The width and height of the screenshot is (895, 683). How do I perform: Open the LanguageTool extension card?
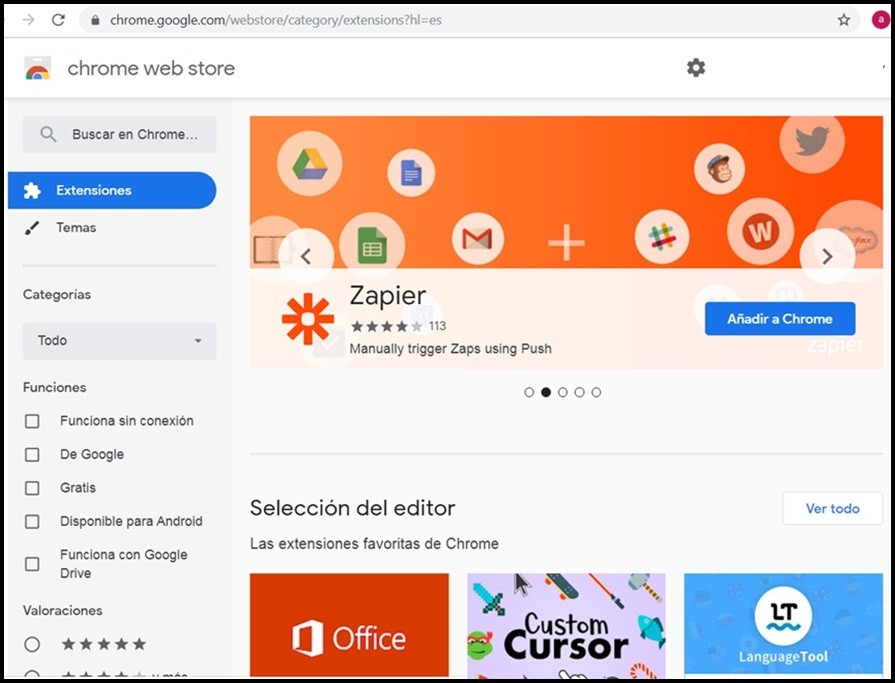tap(783, 625)
